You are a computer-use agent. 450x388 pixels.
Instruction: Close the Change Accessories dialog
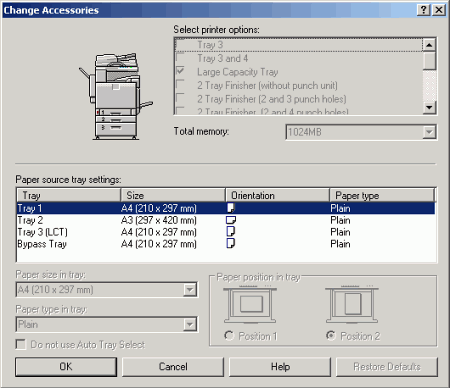(439, 10)
